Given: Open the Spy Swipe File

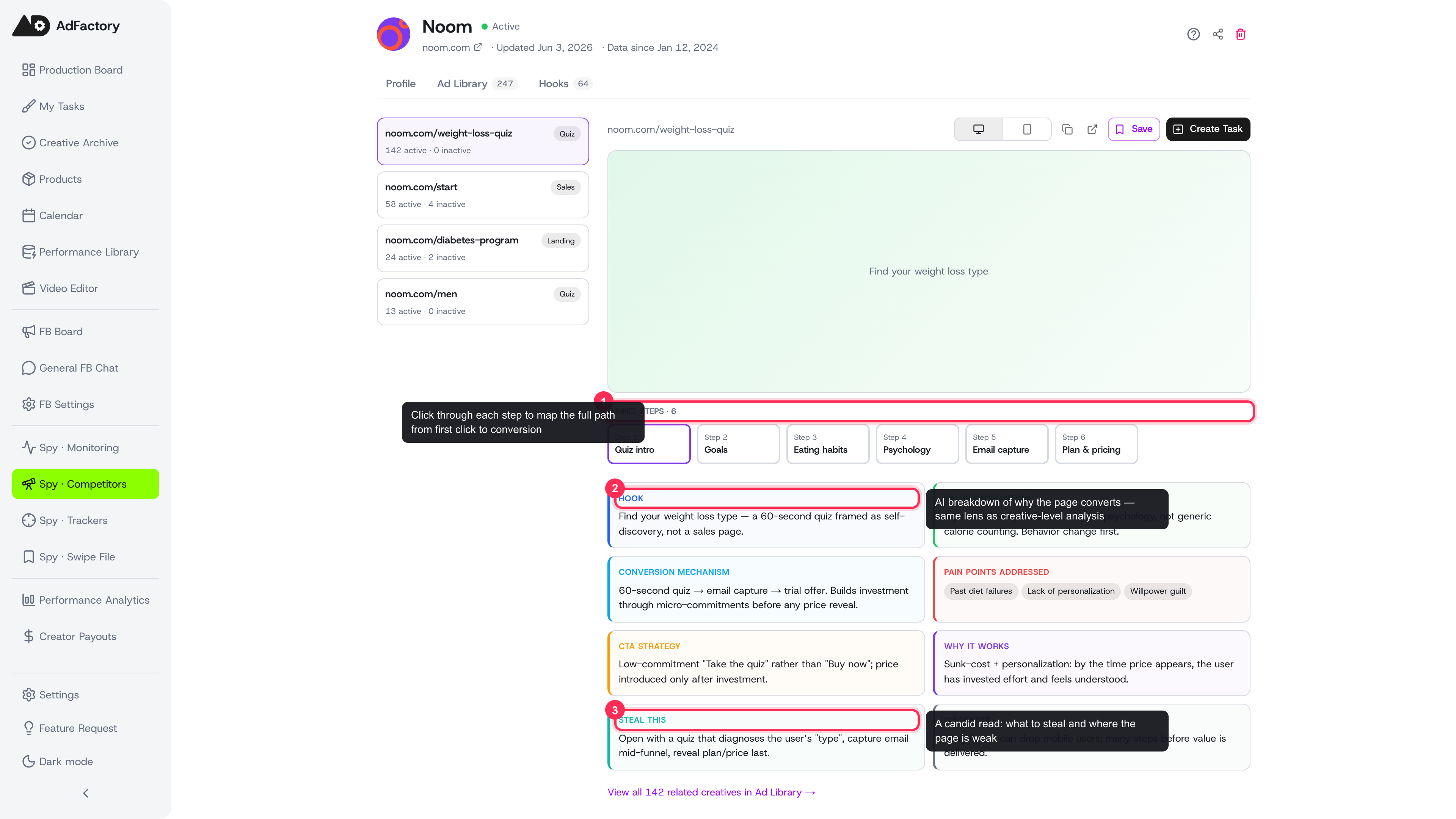Looking at the screenshot, I should (85, 557).
